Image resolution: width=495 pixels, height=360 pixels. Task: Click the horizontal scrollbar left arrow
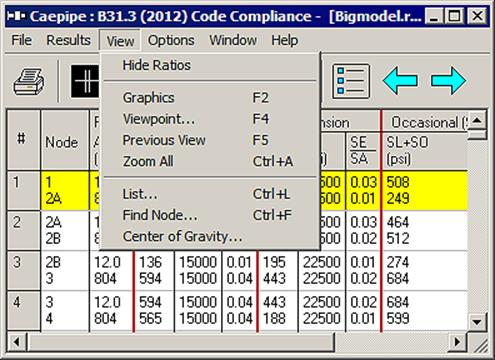click(17, 342)
